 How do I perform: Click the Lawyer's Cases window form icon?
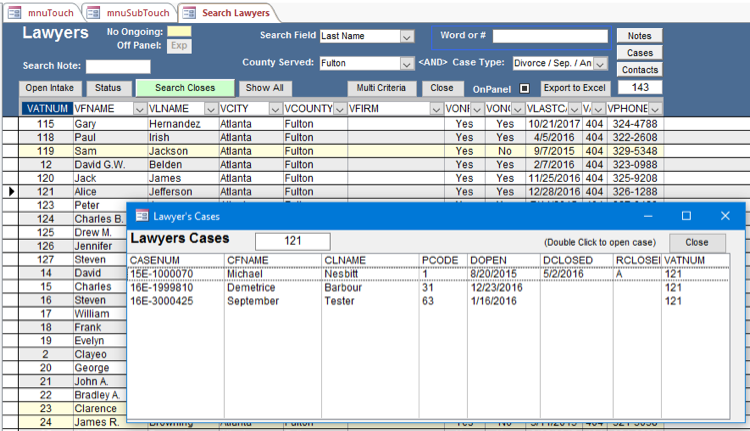[x=142, y=215]
